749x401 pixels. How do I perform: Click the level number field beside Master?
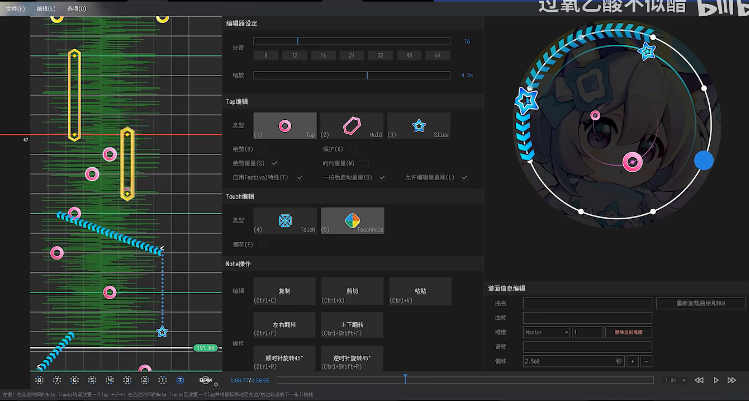click(588, 332)
